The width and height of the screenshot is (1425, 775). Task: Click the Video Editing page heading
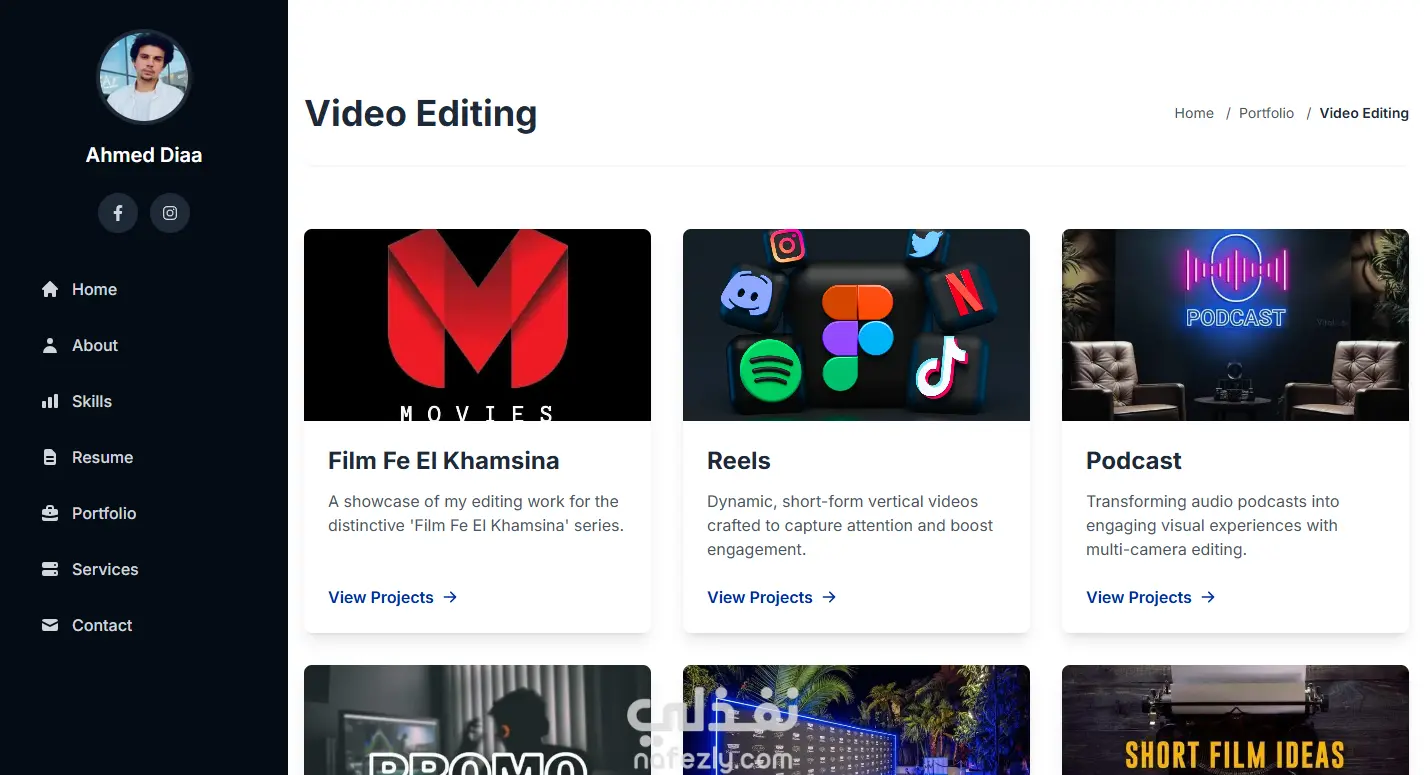click(x=421, y=113)
